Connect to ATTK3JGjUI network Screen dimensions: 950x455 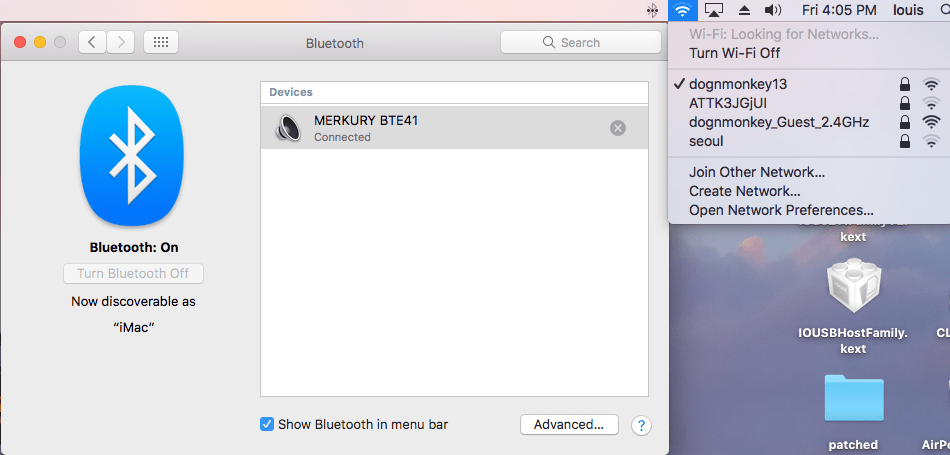tap(728, 103)
